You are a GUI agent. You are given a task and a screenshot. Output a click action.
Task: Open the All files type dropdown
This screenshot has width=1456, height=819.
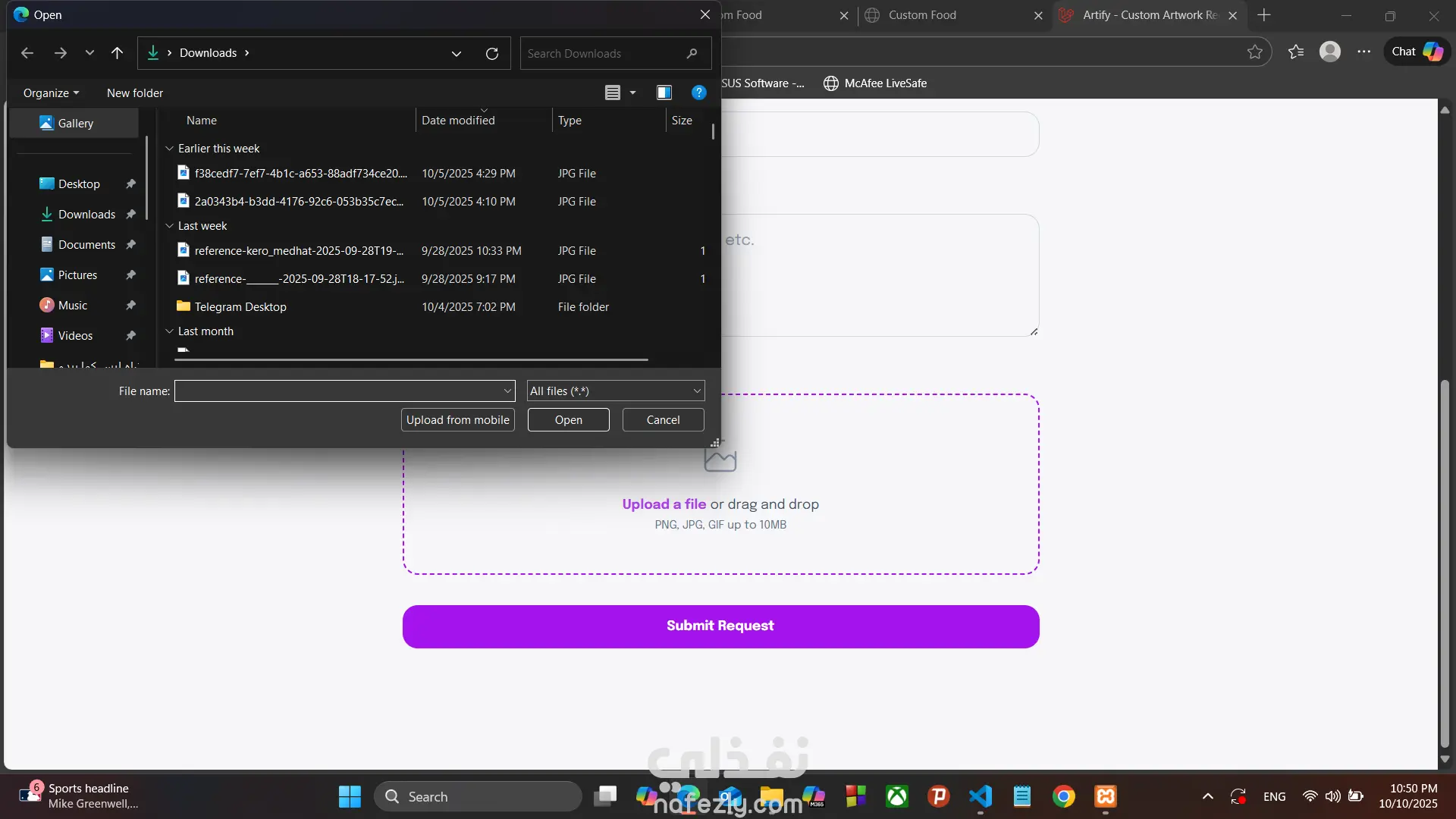(615, 391)
